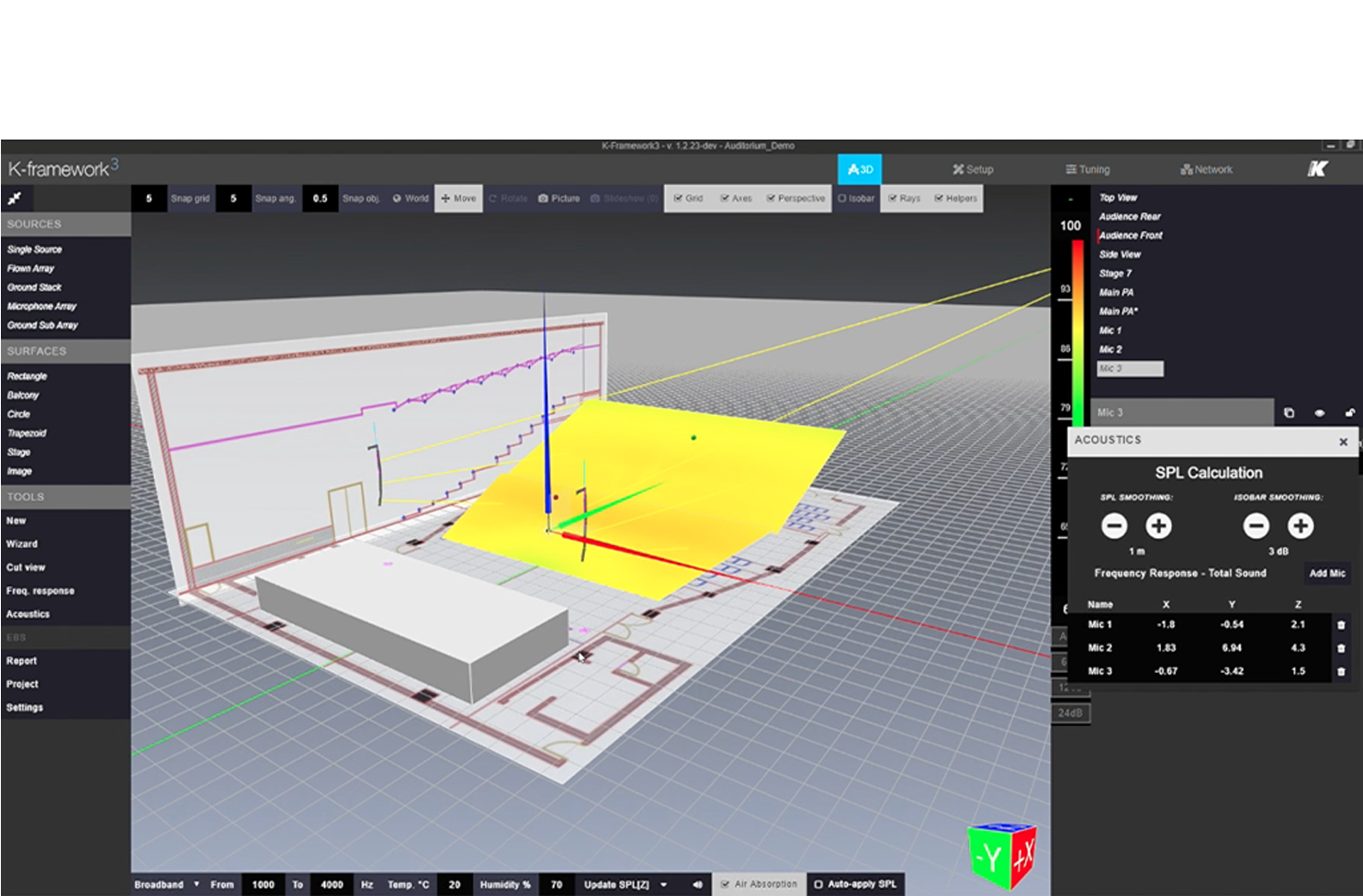This screenshot has height=896, width=1363.
Task: Enable the Isobar checkbox
Action: pos(856,198)
